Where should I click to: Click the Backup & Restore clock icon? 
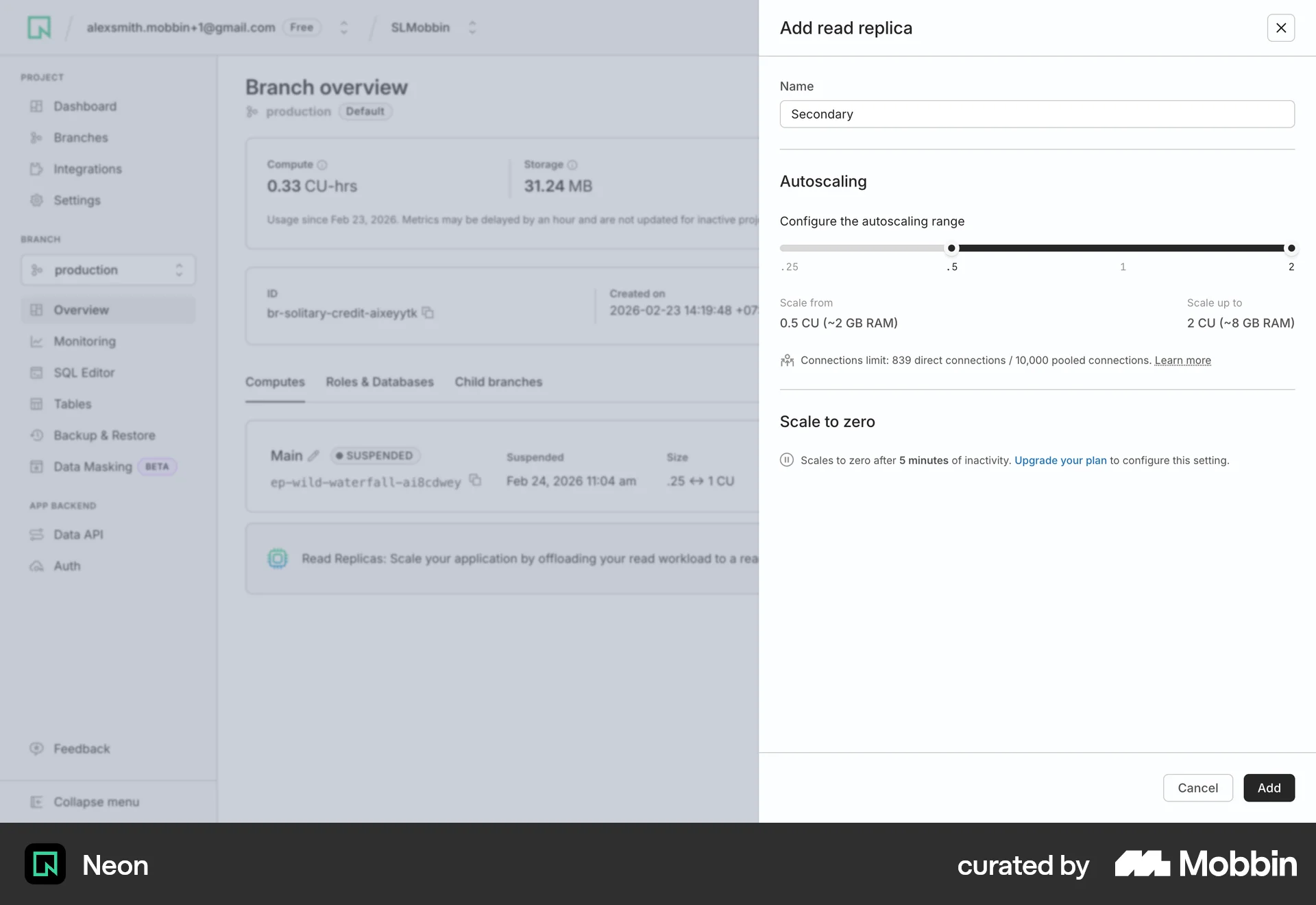pos(36,435)
